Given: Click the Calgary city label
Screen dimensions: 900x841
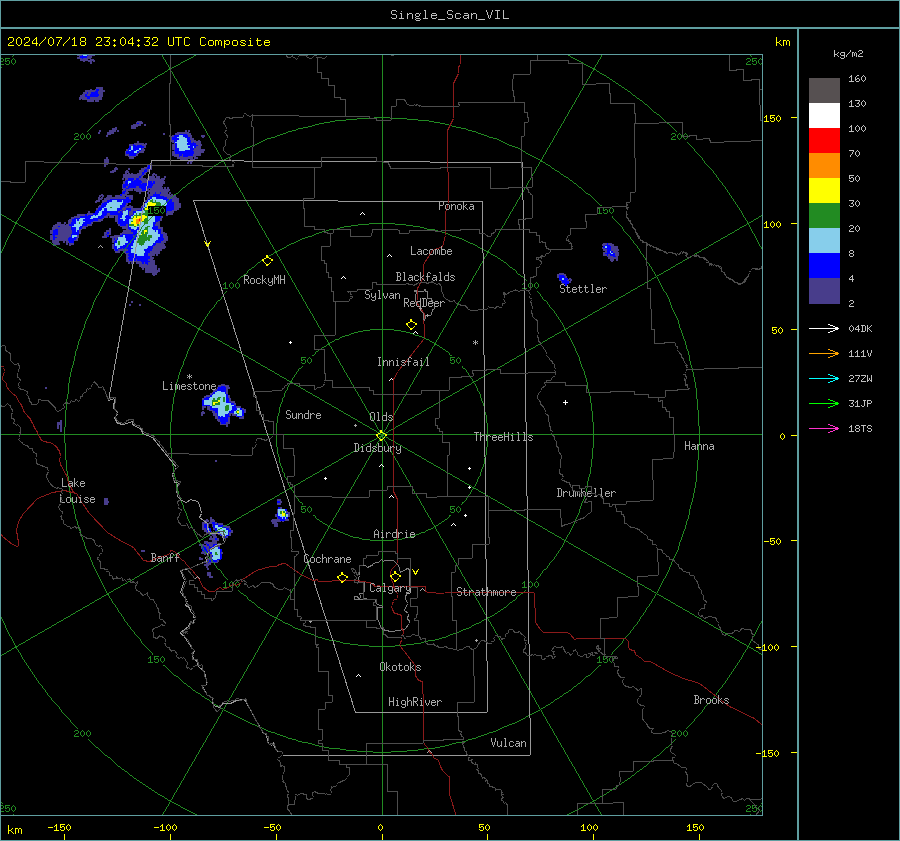Looking at the screenshot, I should 390,588.
